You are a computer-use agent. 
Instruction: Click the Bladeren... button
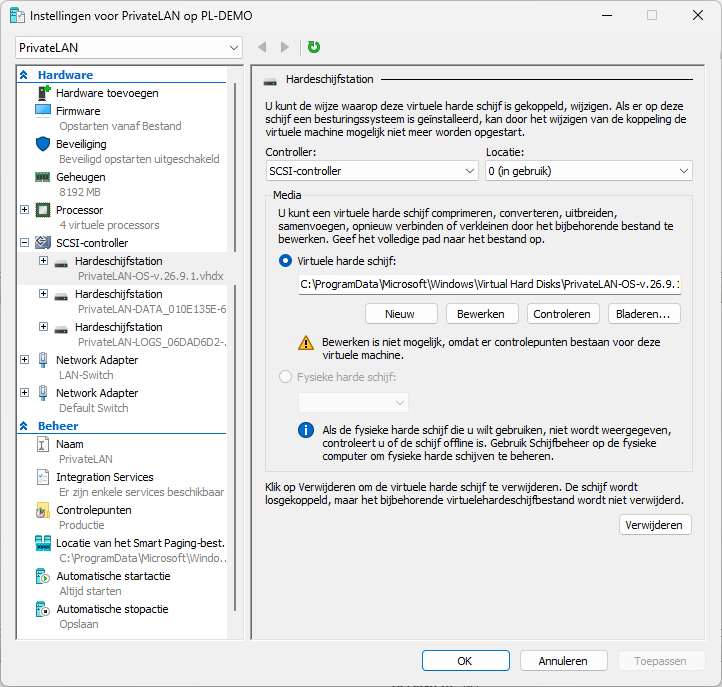point(643,314)
